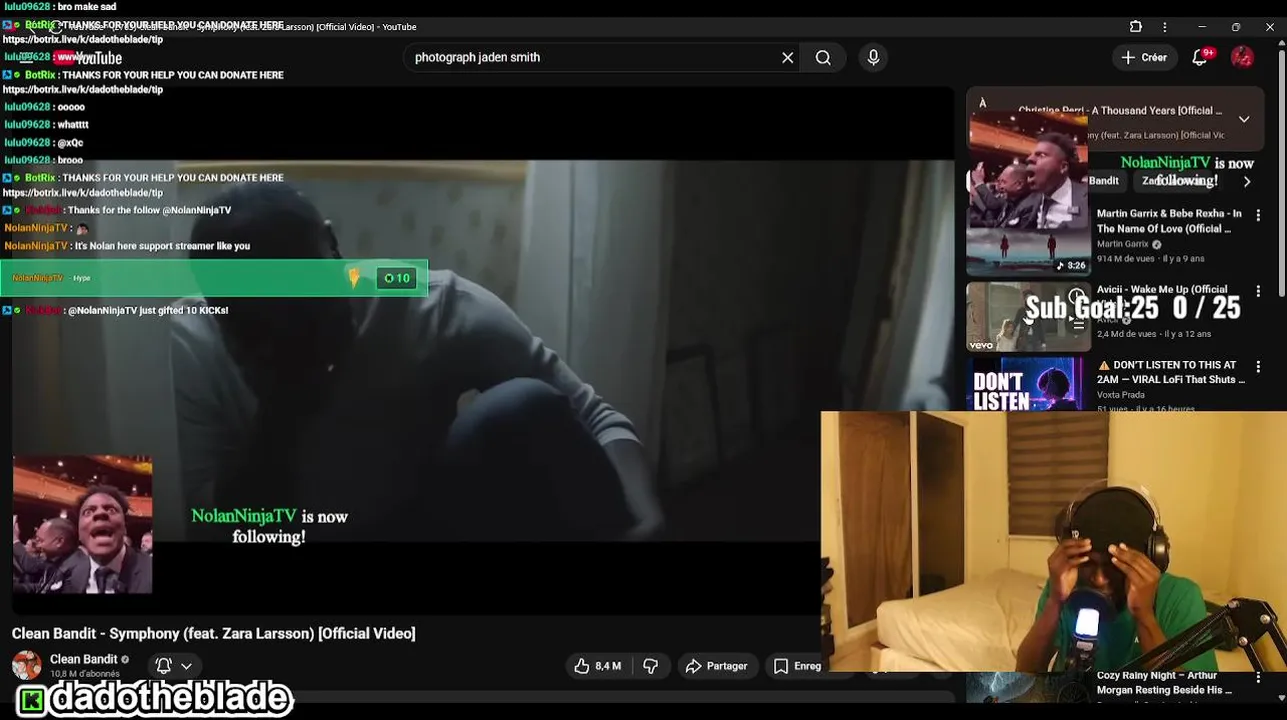Open options for Avicii Wake Me Up

pos(1257,290)
